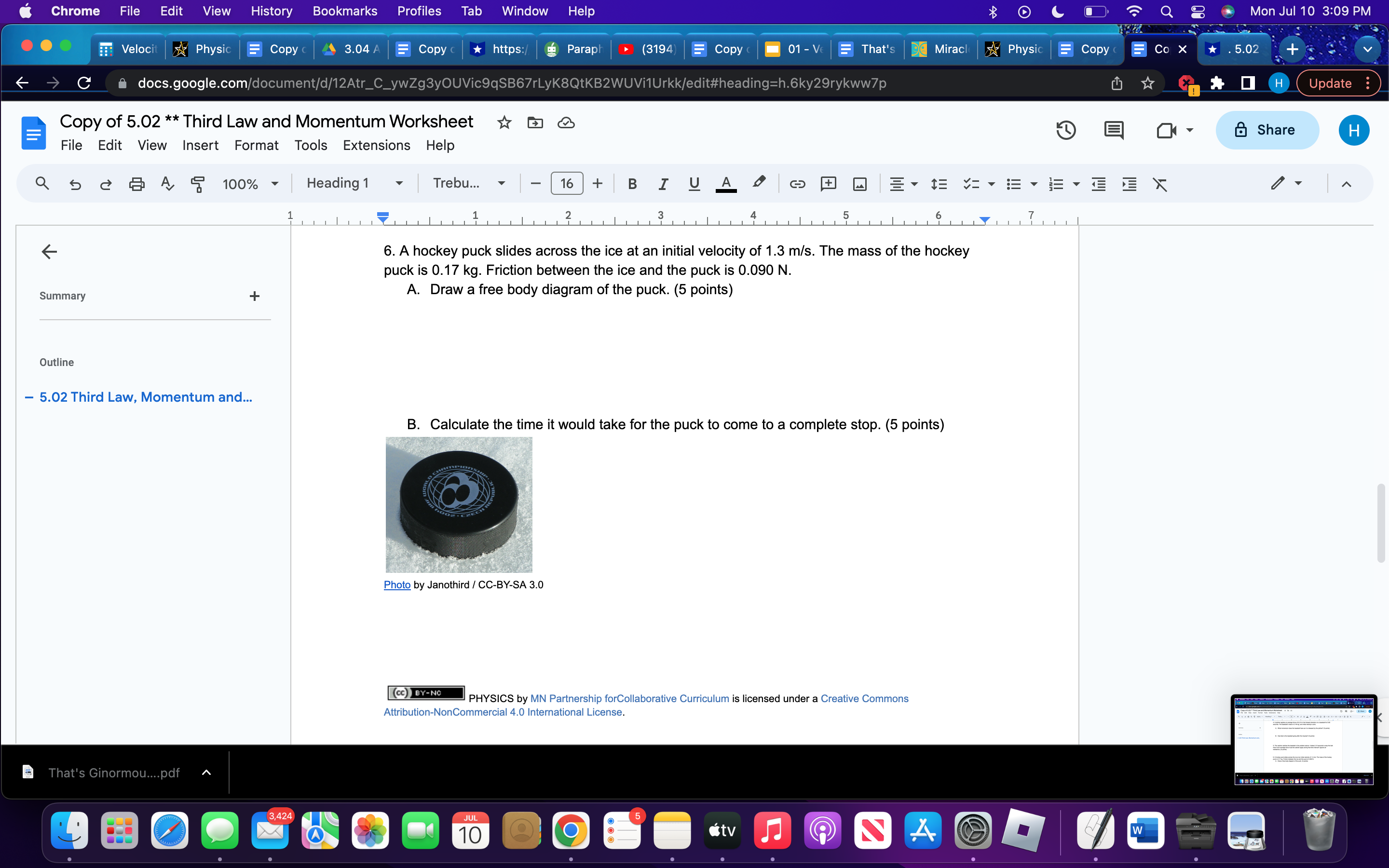Select the Paint format tool
Viewport: 1389px width, 868px height.
coord(198,184)
